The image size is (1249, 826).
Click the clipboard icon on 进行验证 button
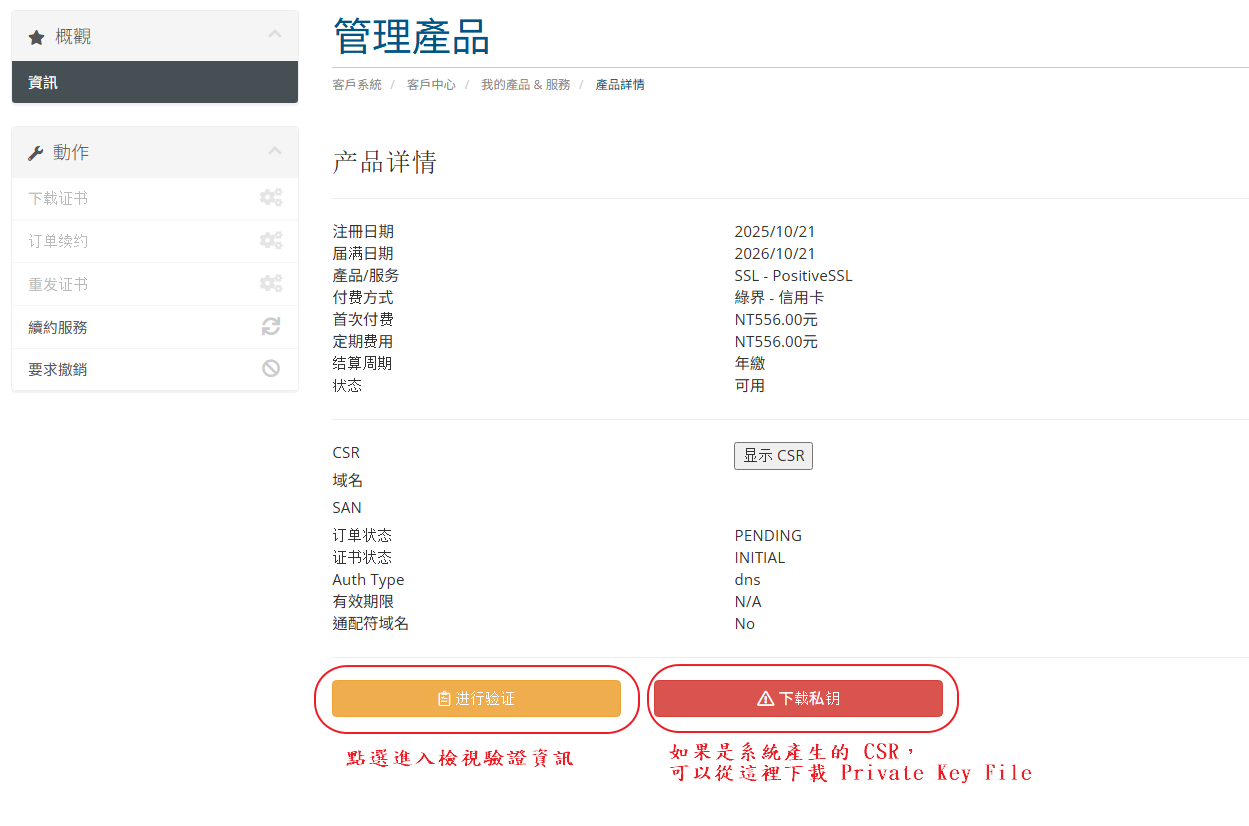pos(444,699)
